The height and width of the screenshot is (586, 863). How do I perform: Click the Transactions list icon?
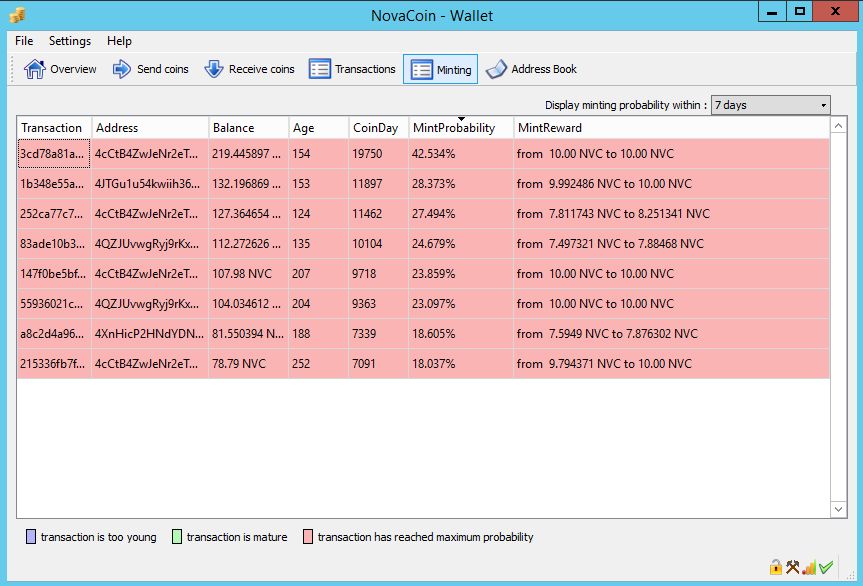tap(320, 69)
